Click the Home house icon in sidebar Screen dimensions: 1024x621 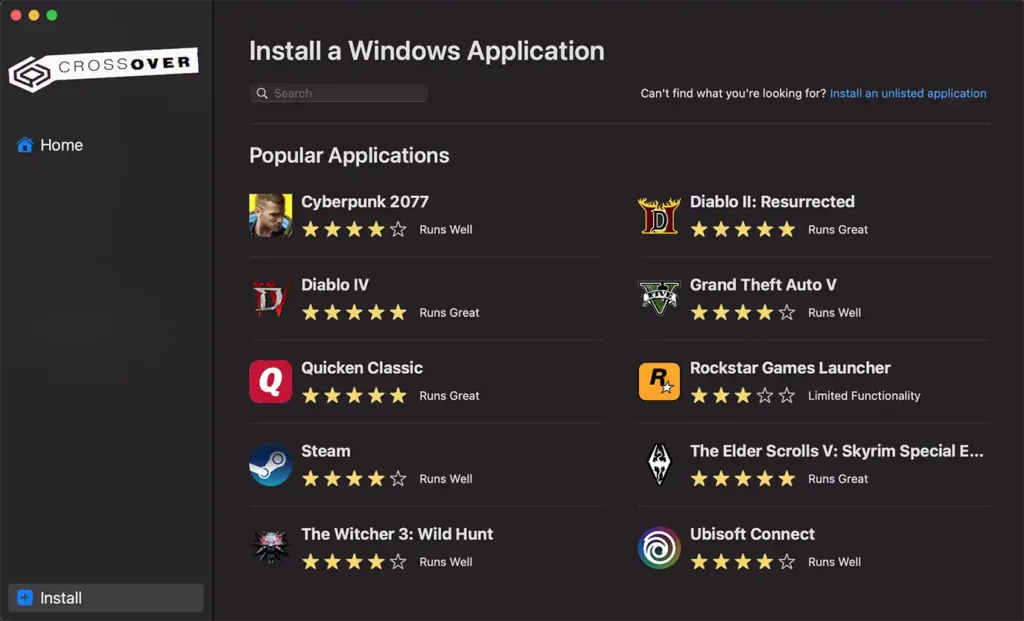pos(25,144)
